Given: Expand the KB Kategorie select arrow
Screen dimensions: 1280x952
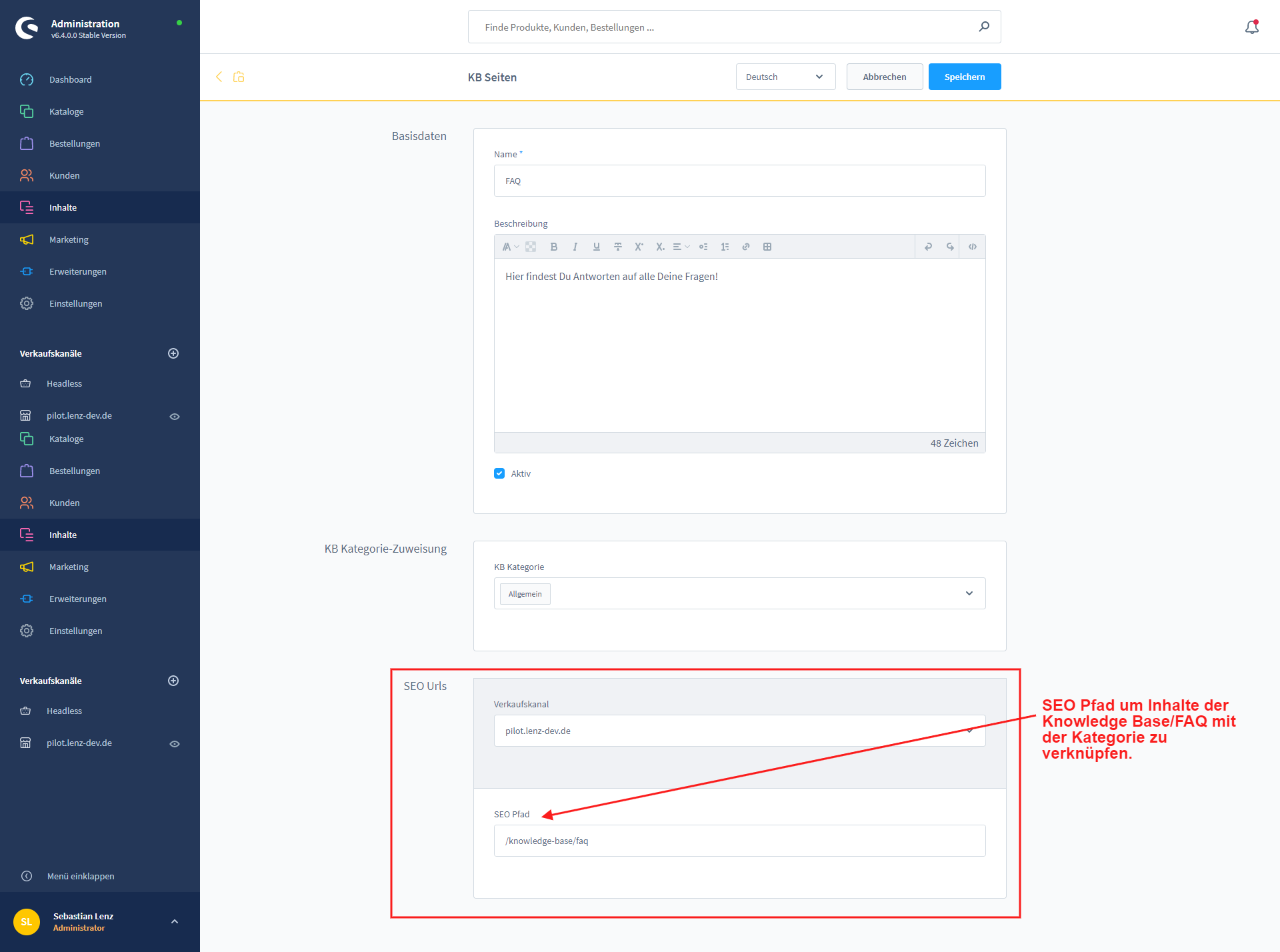Looking at the screenshot, I should tap(969, 593).
